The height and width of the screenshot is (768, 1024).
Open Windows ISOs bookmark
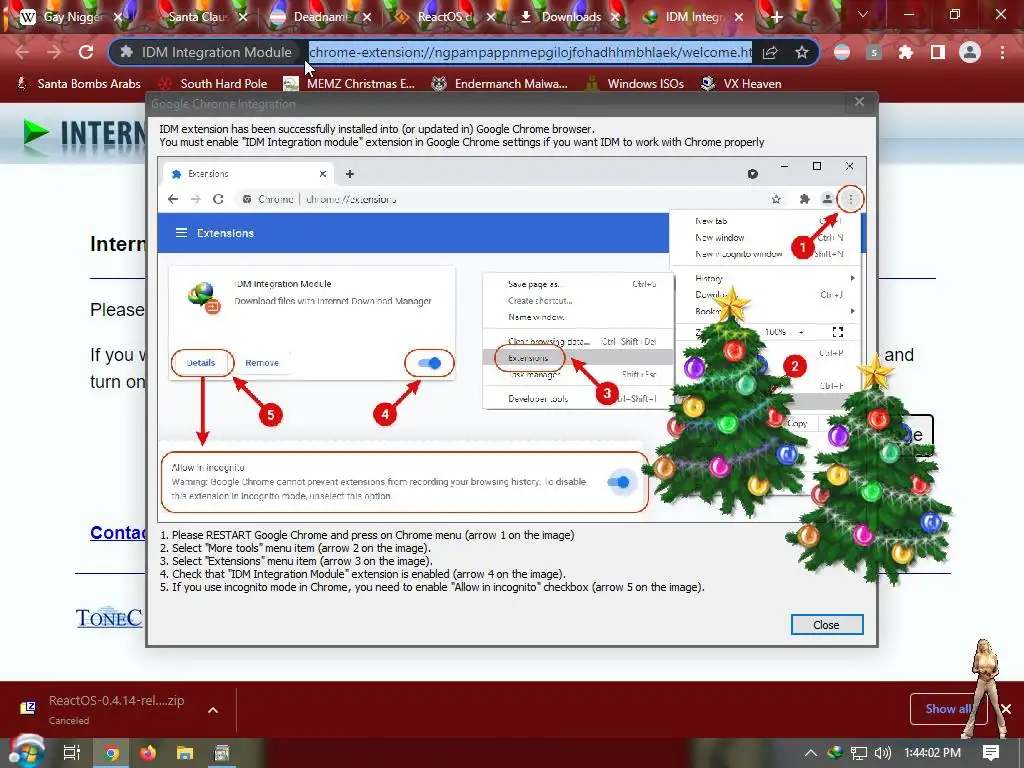[x=634, y=84]
